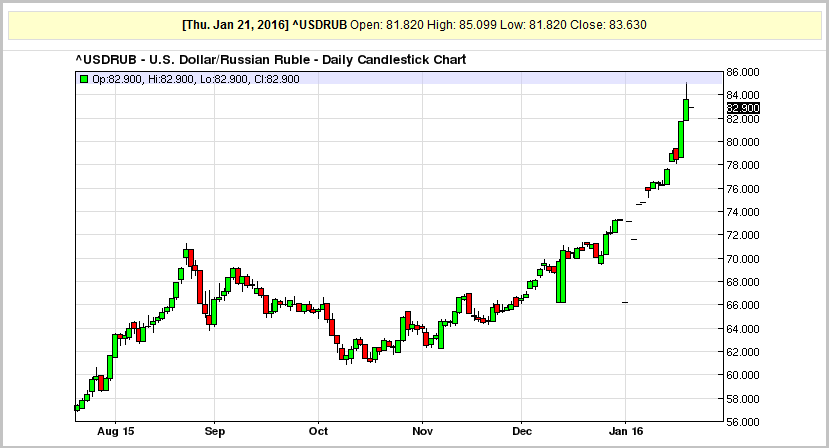Click the 'Jan 16' x-axis label
This screenshot has width=829, height=448.
[x=626, y=431]
